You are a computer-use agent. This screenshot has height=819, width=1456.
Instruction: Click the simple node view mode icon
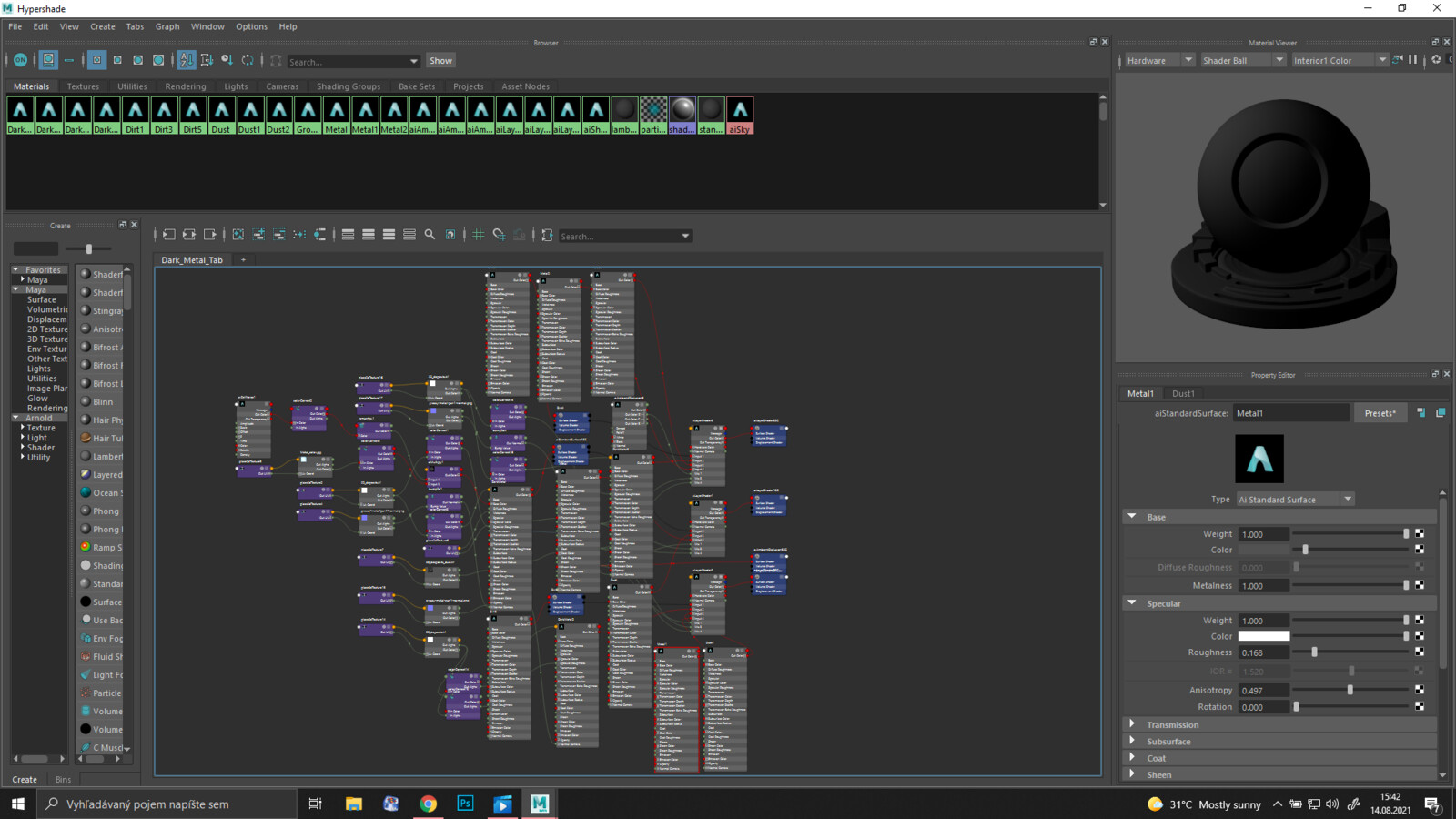[x=348, y=235]
